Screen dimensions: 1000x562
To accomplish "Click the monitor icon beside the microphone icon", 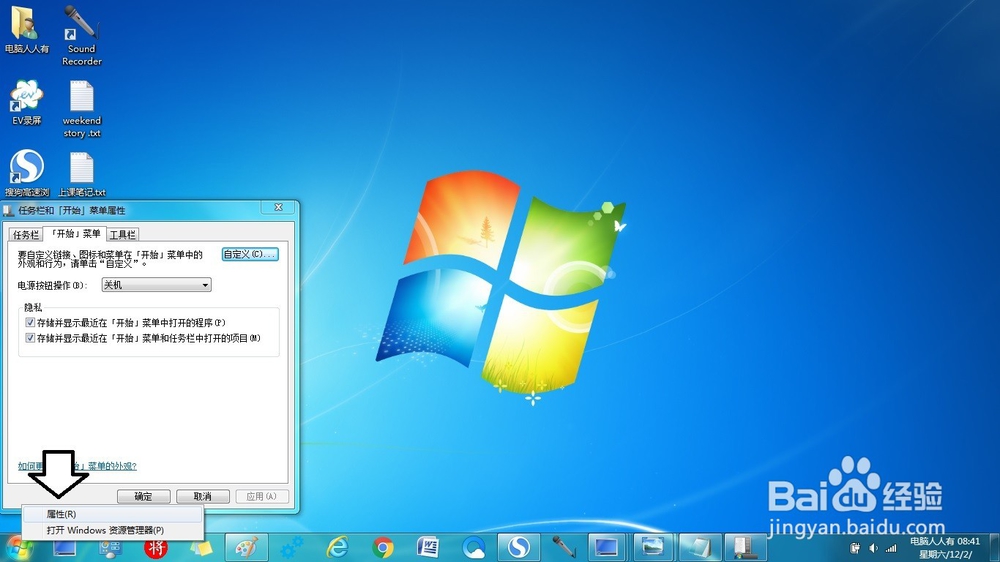I will [606, 547].
